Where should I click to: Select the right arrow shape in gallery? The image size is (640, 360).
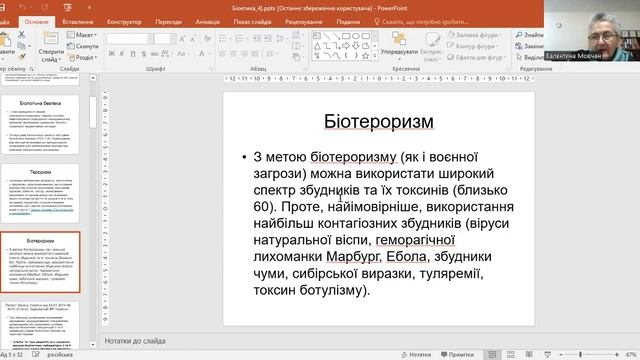pos(346,46)
